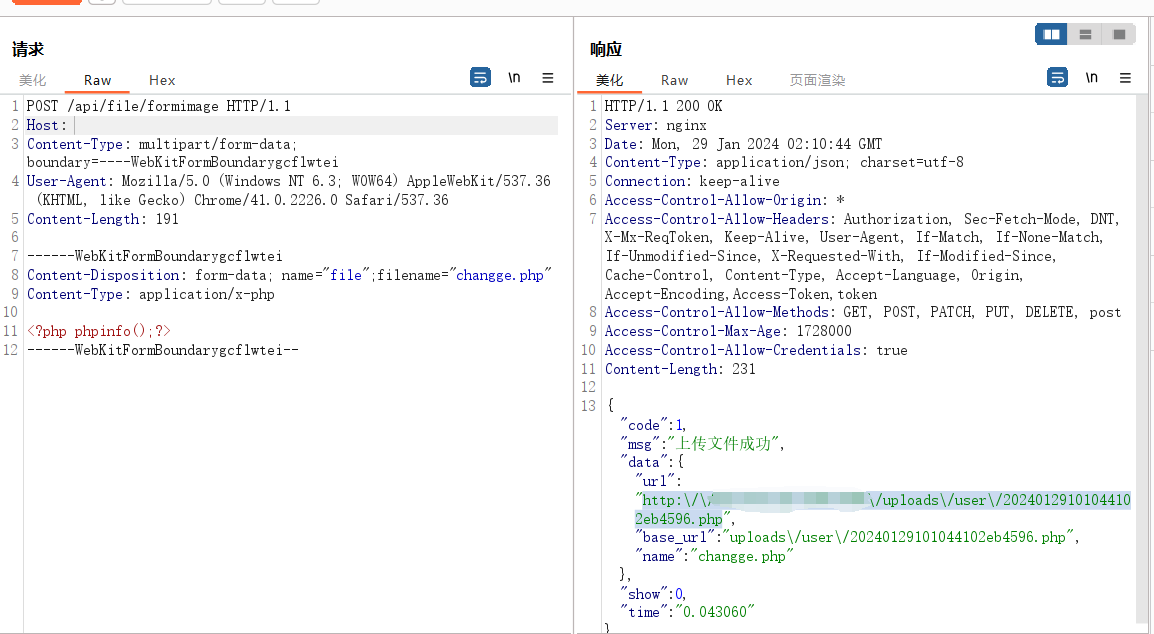Click the JSON "name":"changge.php" line
This screenshot has width=1154, height=634.
click(x=715, y=557)
